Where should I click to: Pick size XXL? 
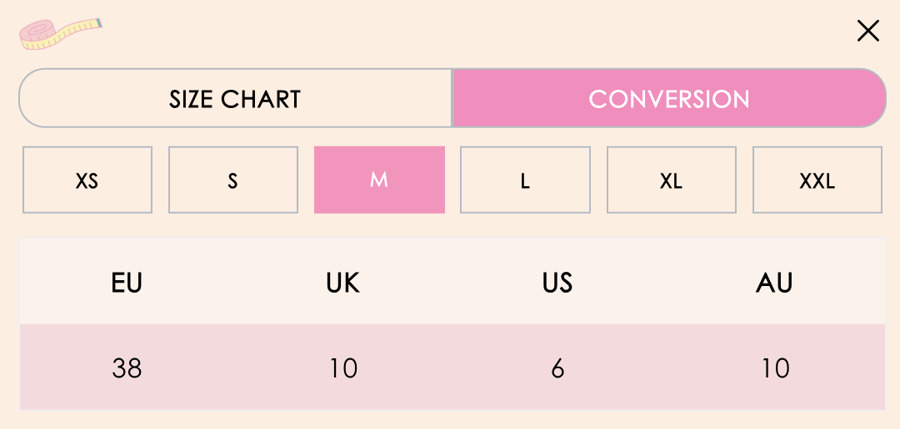point(817,181)
